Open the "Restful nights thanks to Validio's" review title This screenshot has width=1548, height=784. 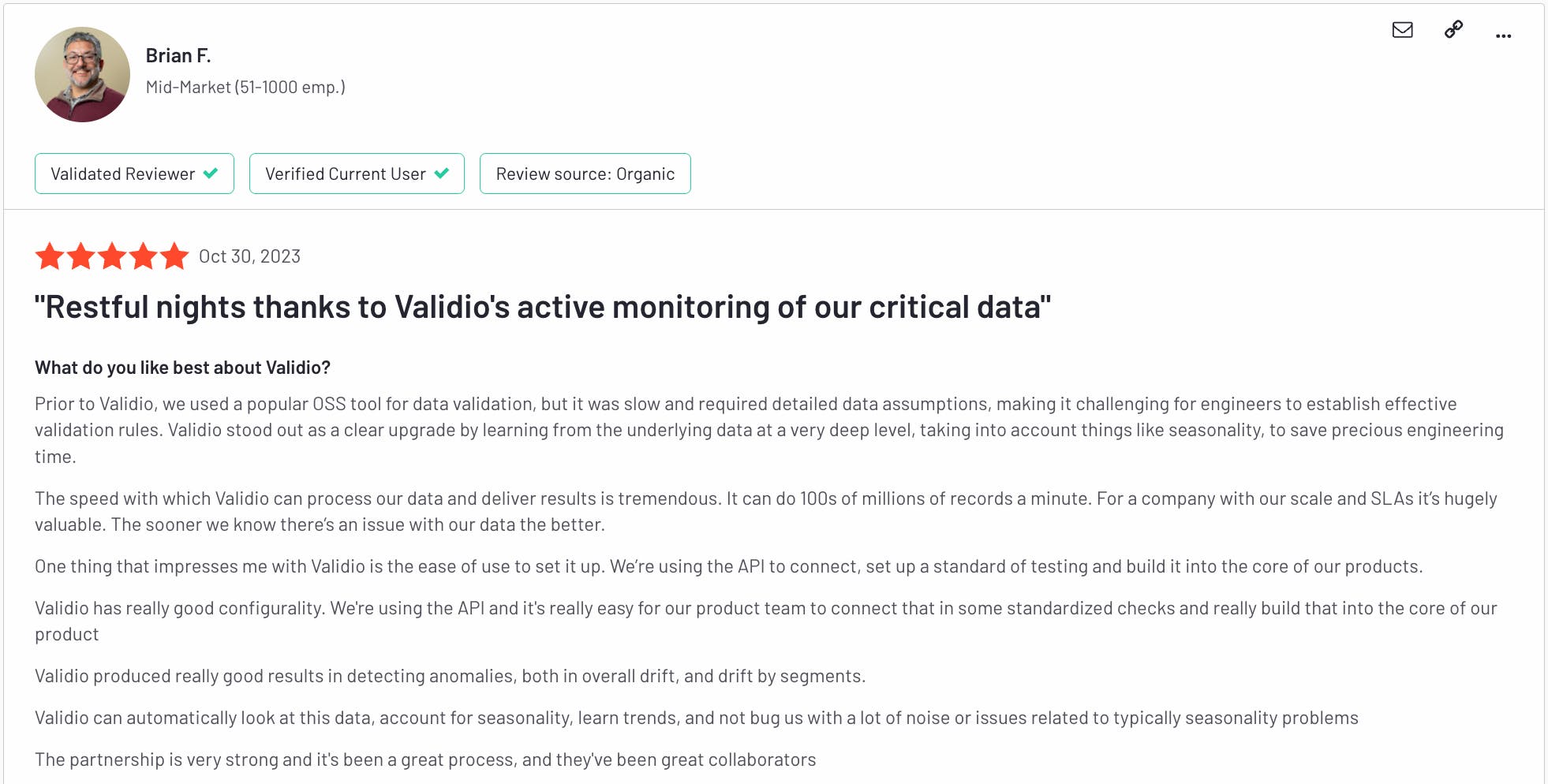pos(542,307)
